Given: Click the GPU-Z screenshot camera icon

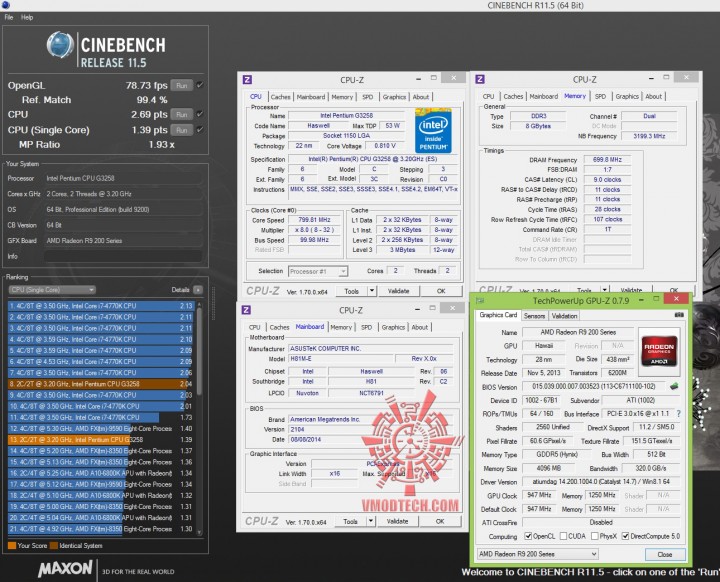Looking at the screenshot, I should 679,315.
